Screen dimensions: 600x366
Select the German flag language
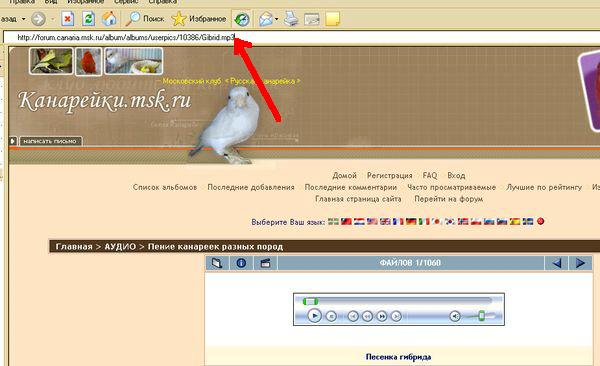click(x=411, y=221)
